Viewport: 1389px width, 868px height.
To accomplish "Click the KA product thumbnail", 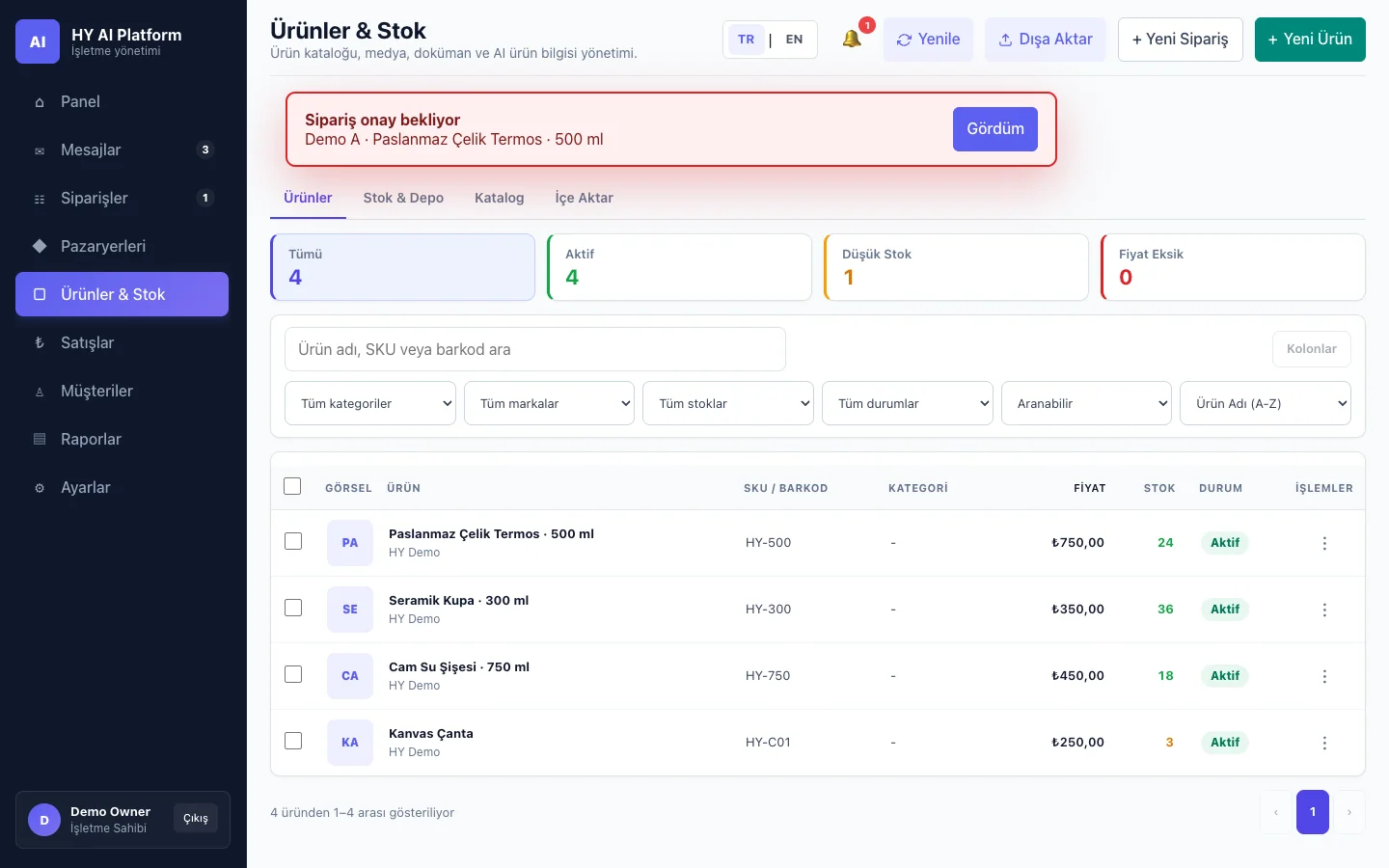I will (x=350, y=743).
